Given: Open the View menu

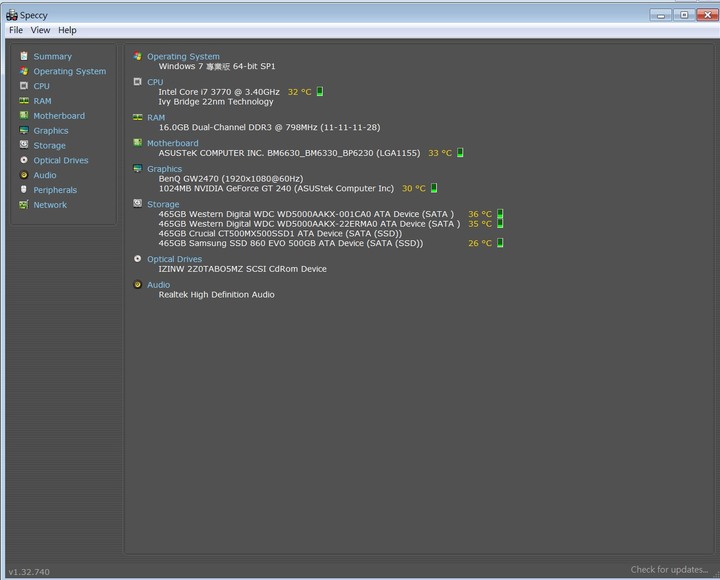Looking at the screenshot, I should click(x=40, y=30).
